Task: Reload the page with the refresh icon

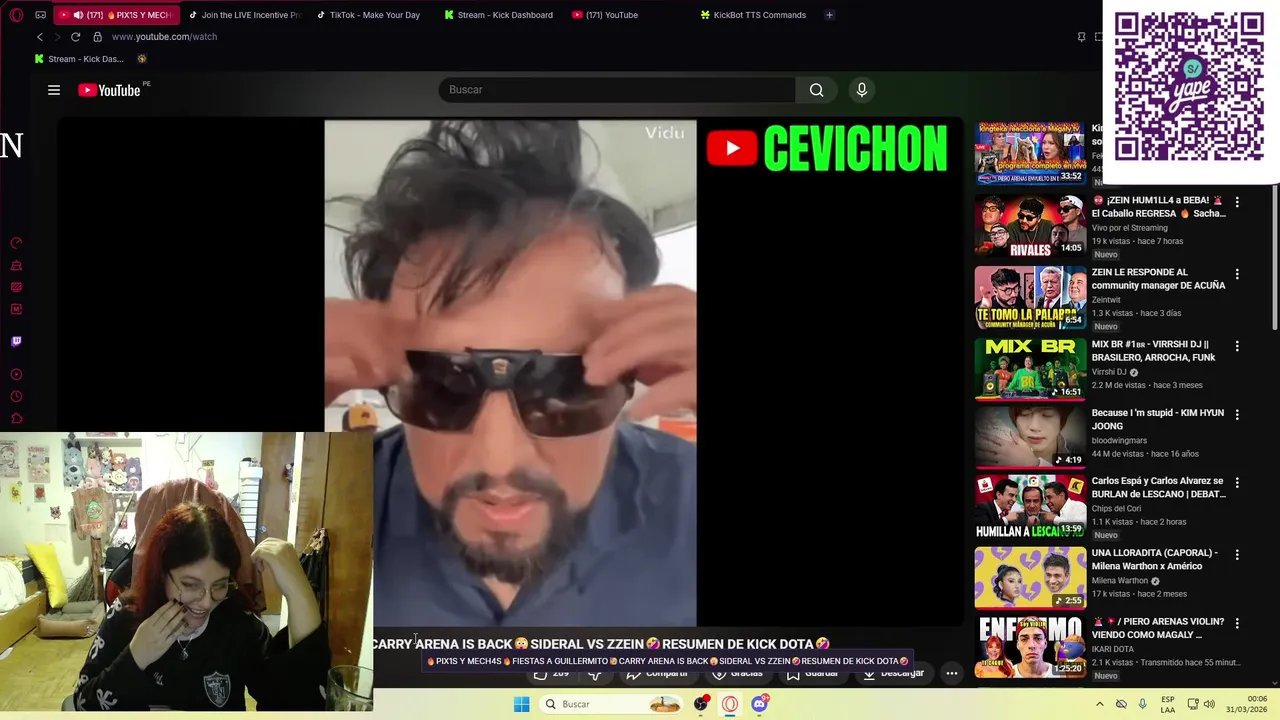Action: 75,37
